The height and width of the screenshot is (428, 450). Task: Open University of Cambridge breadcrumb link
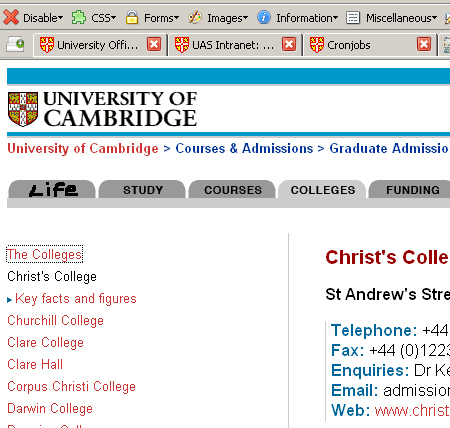pyautogui.click(x=83, y=148)
